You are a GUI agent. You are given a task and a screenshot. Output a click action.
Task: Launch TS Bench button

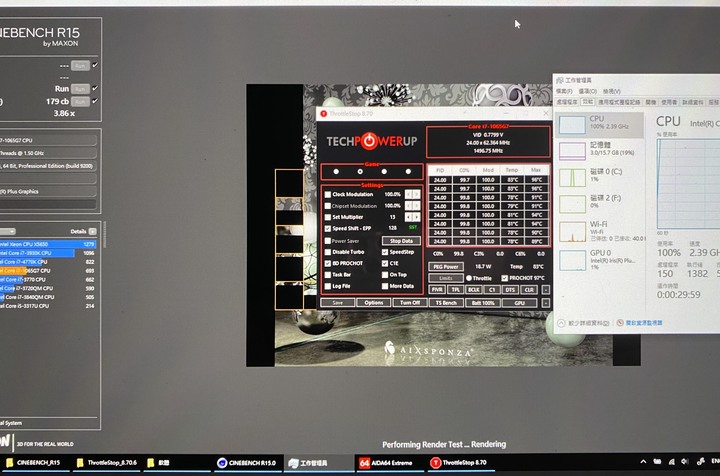(446, 303)
